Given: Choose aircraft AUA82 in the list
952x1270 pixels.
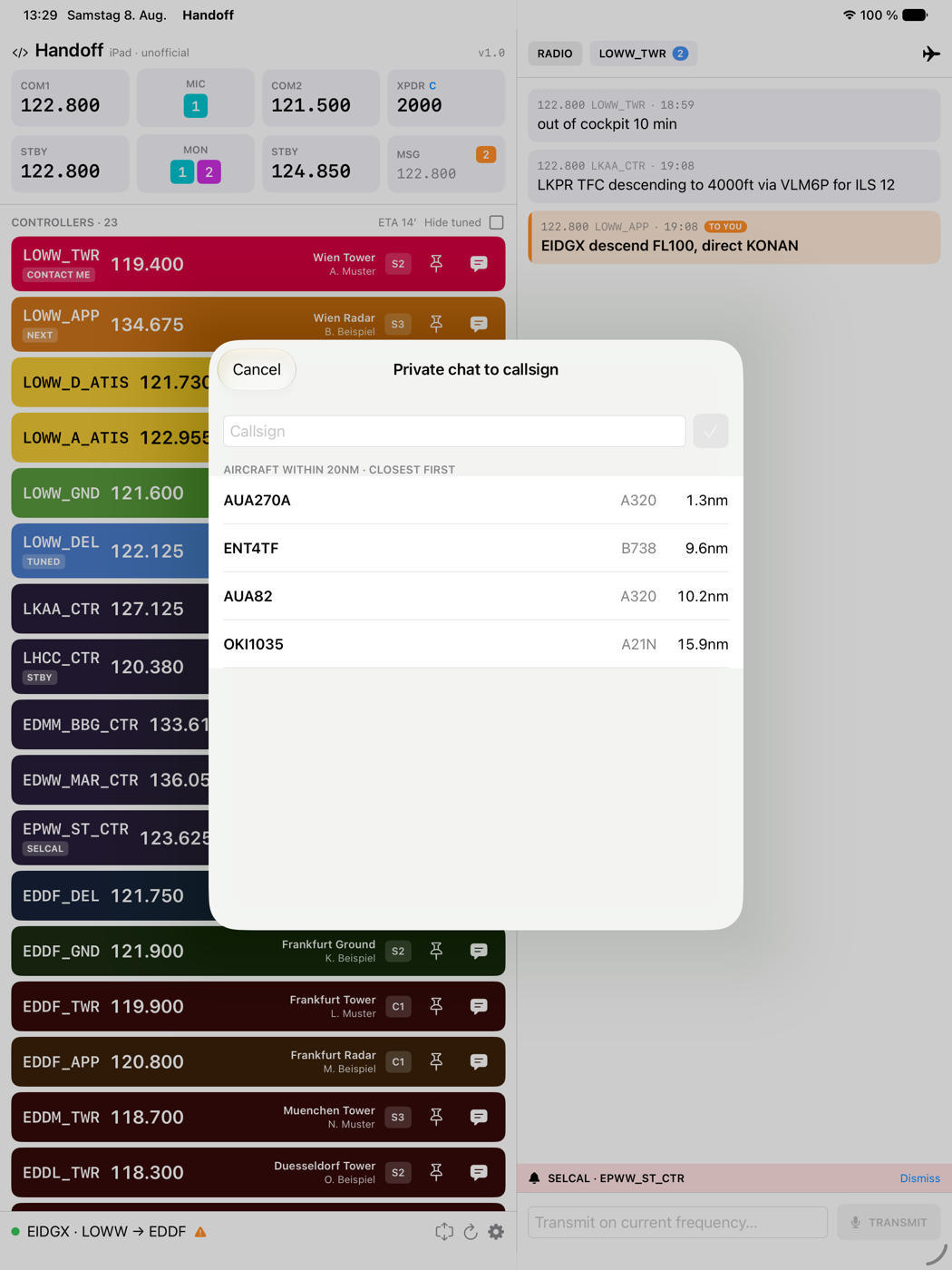Looking at the screenshot, I should point(476,596).
